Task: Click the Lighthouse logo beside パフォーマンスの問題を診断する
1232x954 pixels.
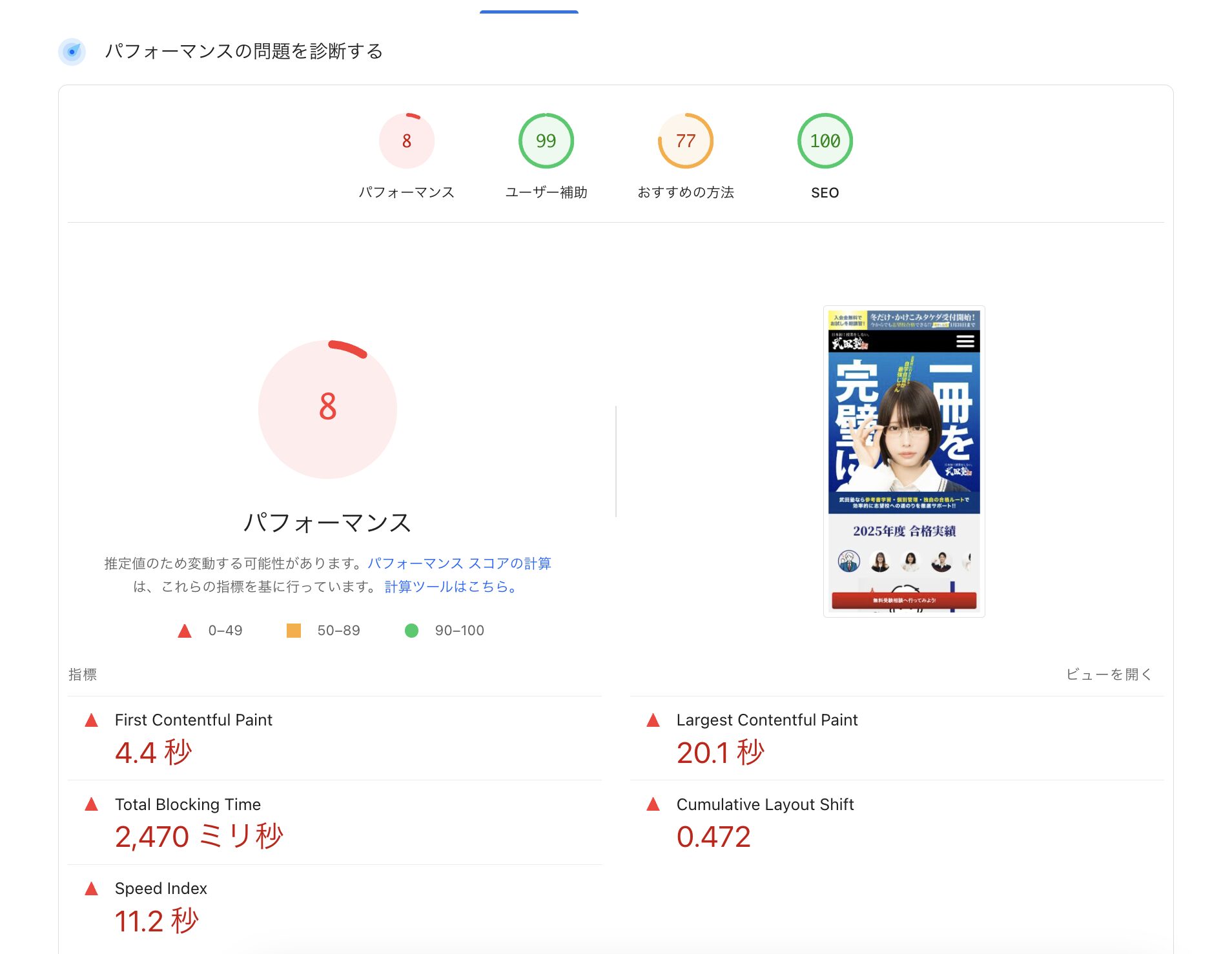Action: pyautogui.click(x=72, y=52)
